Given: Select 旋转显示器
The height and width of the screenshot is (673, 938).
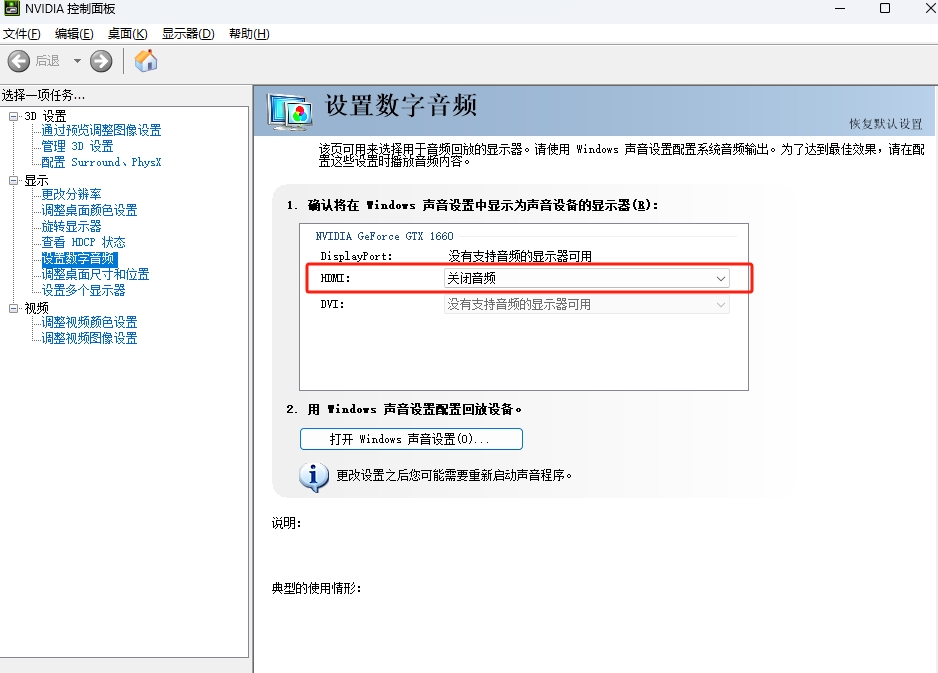Looking at the screenshot, I should [71, 227].
